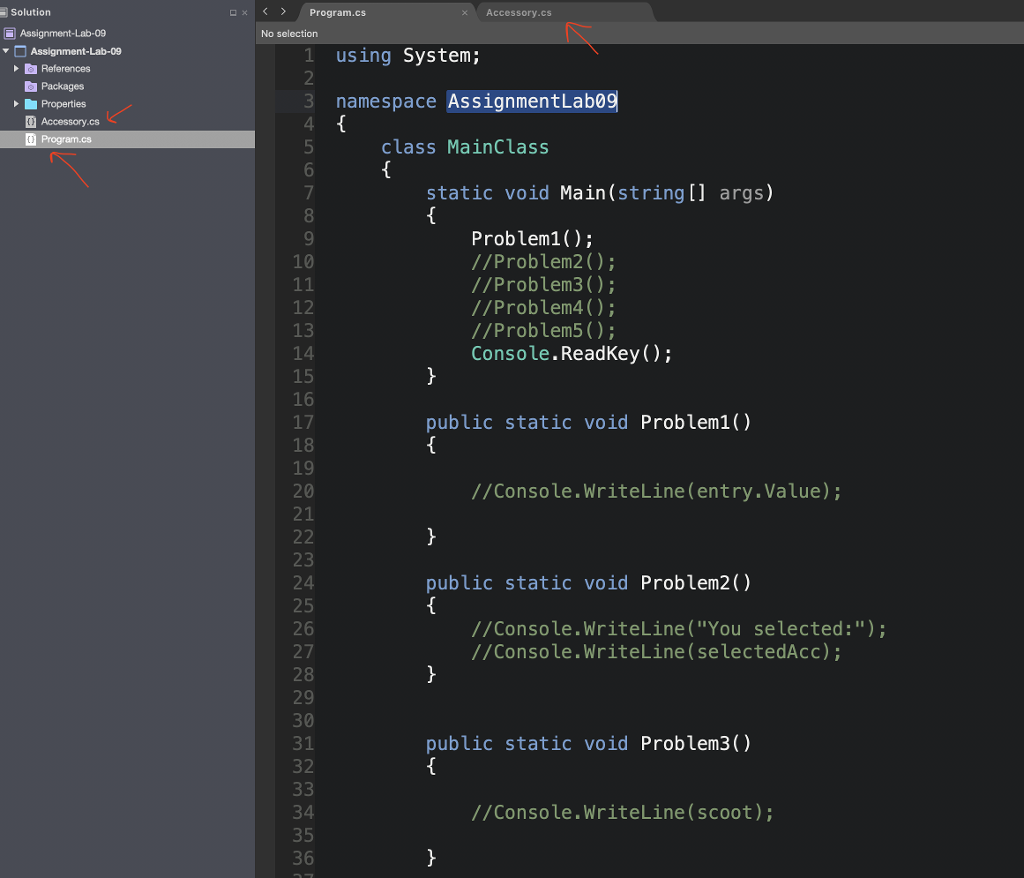The image size is (1024, 878).
Task: Click line number 9 in the editor gutter
Action: pyautogui.click(x=308, y=238)
